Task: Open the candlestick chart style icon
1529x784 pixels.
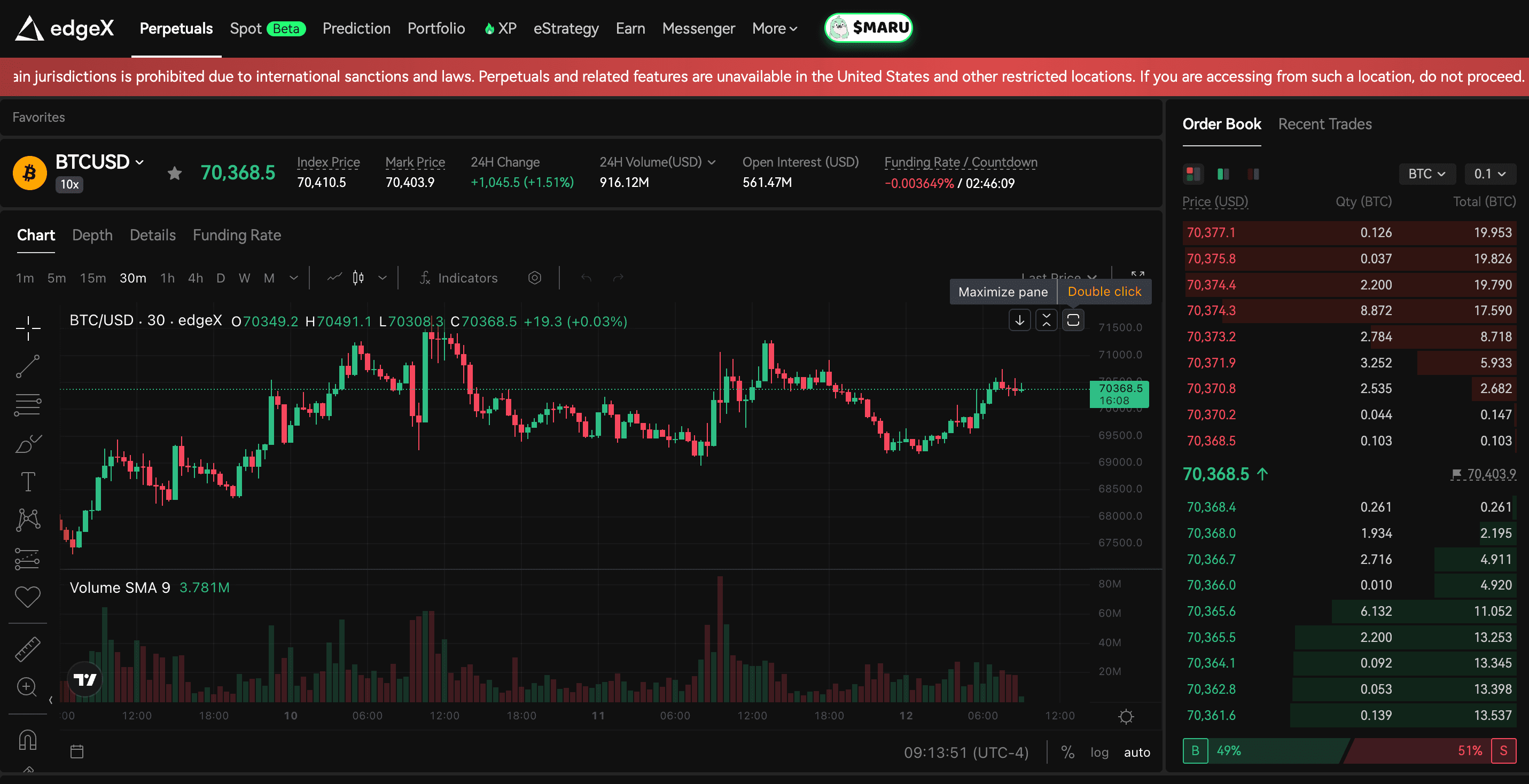Action: pyautogui.click(x=358, y=278)
